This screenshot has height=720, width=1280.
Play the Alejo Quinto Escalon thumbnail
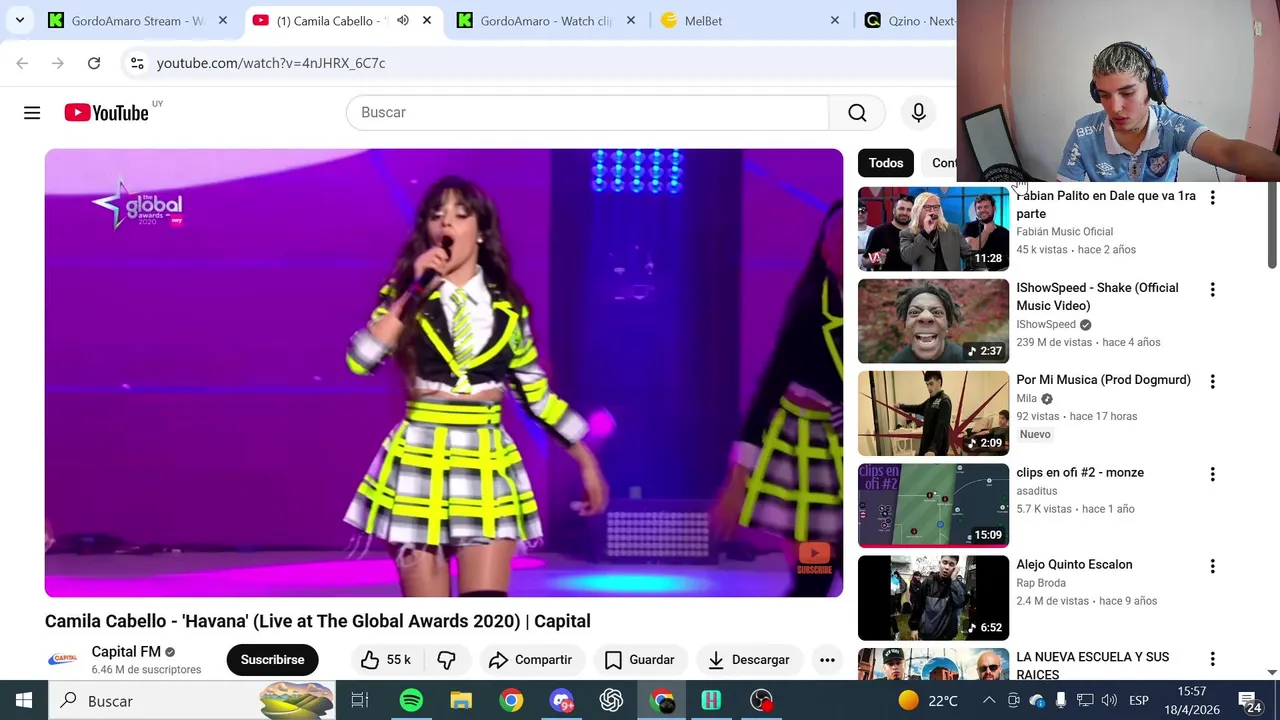(x=933, y=598)
